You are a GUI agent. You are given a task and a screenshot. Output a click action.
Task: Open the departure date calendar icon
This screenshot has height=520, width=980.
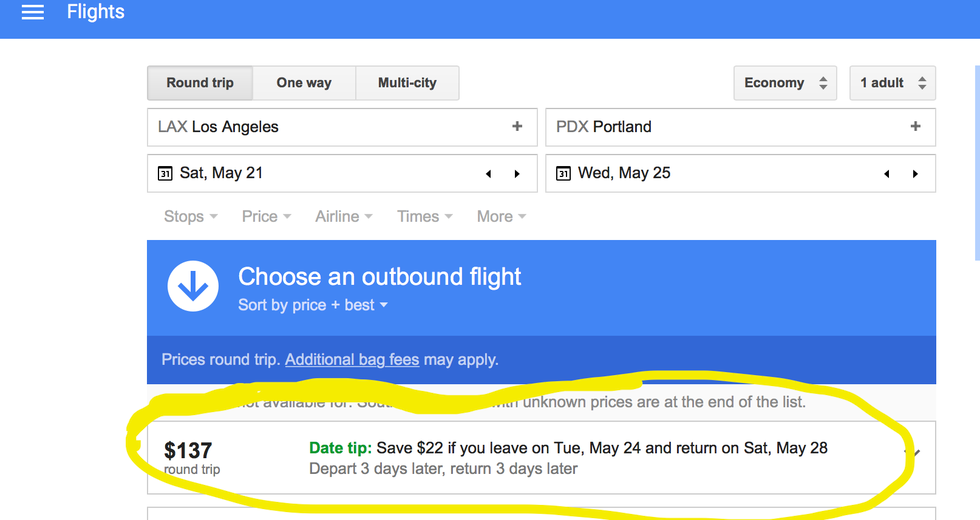click(x=165, y=174)
